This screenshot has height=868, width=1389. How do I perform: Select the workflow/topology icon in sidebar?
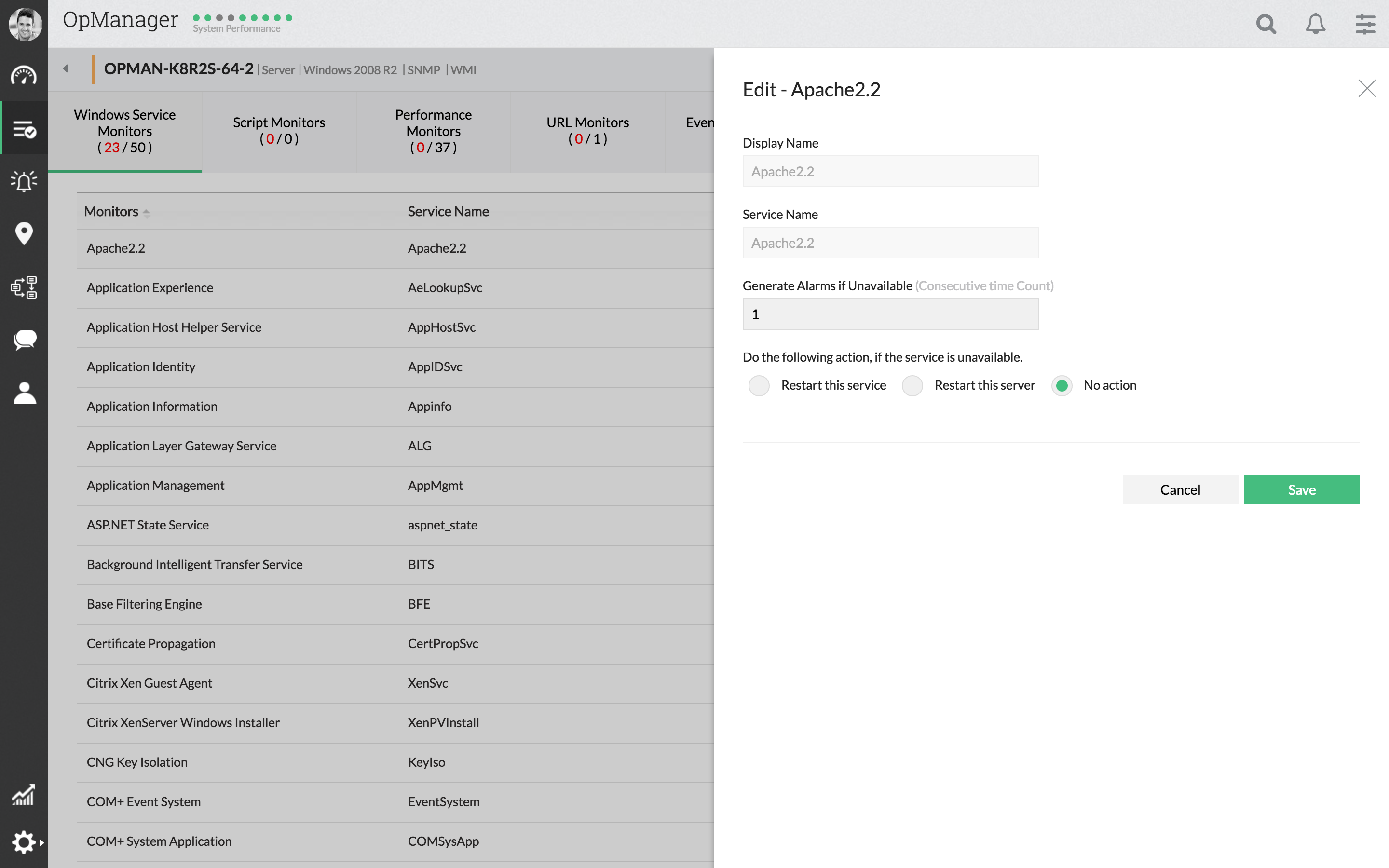[24, 287]
